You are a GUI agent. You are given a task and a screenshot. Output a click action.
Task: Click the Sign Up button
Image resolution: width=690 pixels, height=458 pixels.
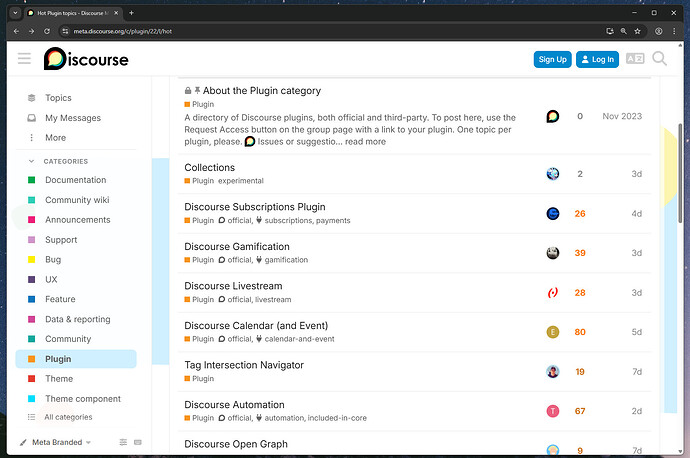552,59
